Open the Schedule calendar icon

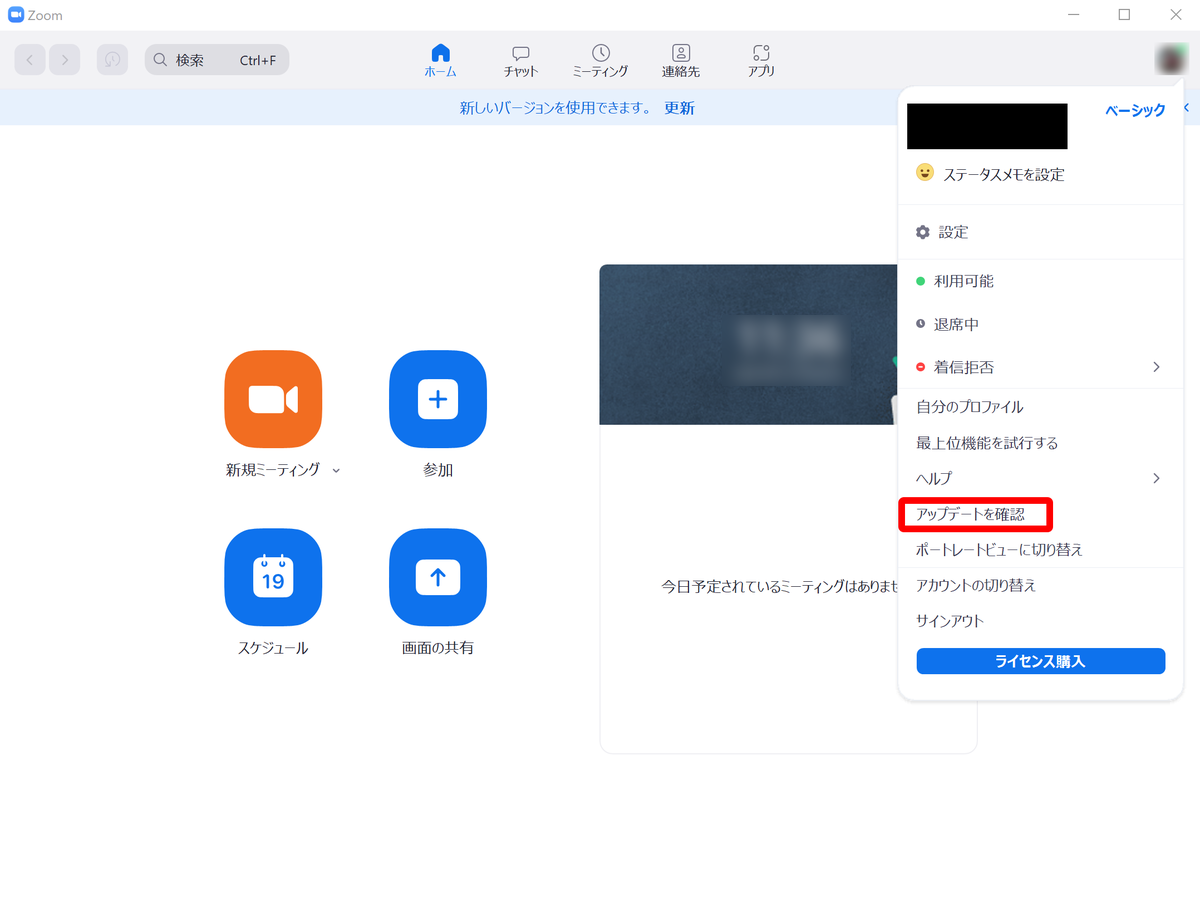click(x=273, y=577)
